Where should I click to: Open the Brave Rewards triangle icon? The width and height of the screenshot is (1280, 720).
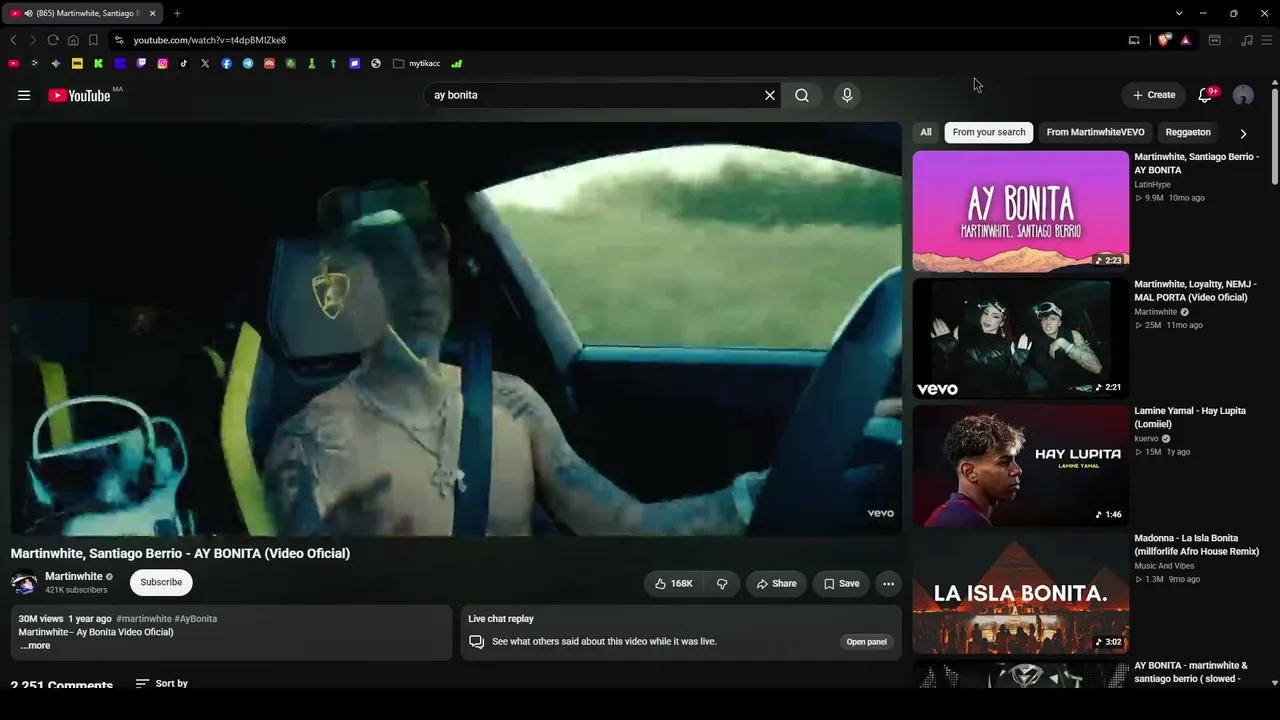1185,40
